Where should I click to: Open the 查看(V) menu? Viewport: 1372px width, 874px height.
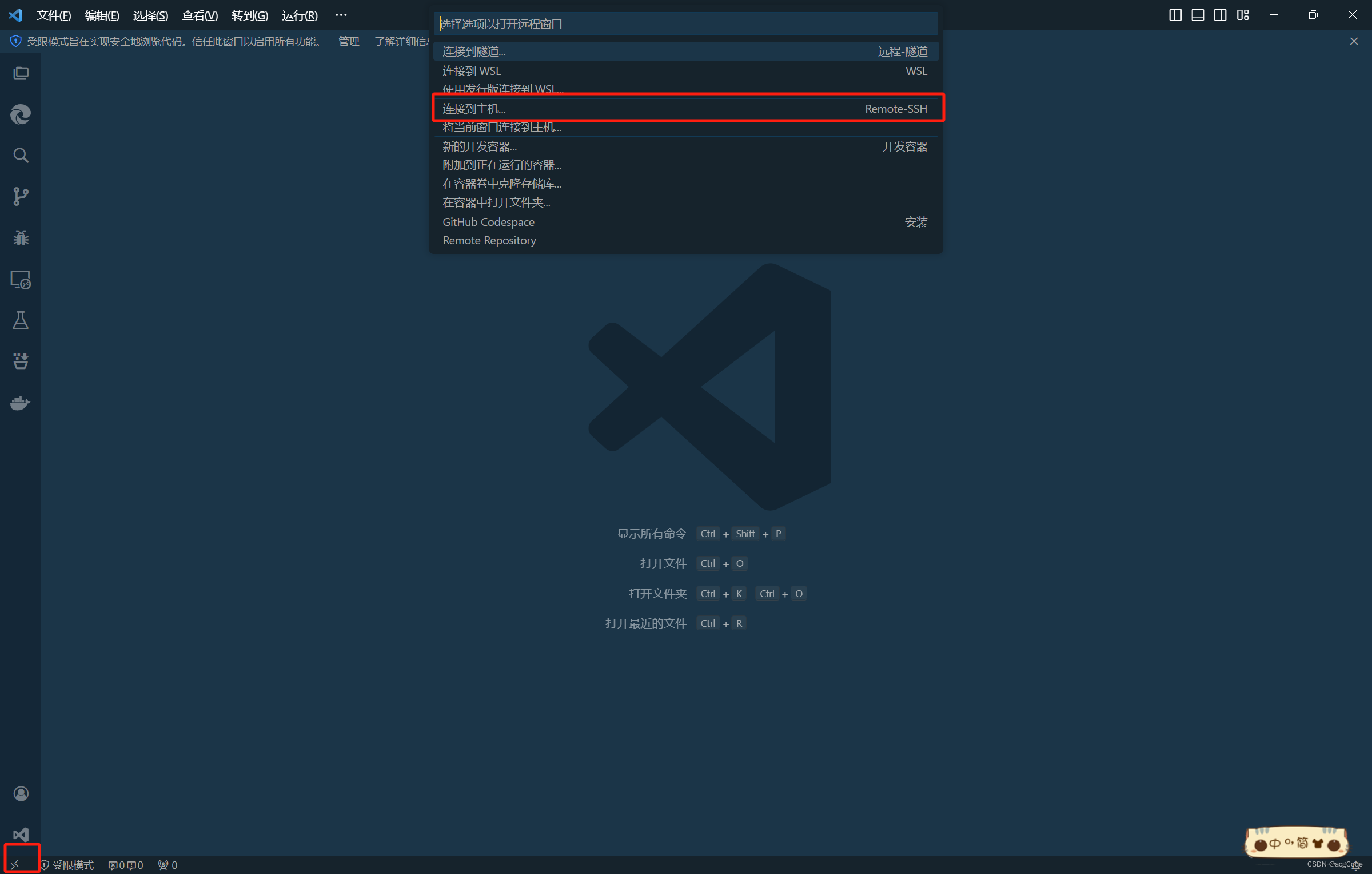tap(200, 15)
